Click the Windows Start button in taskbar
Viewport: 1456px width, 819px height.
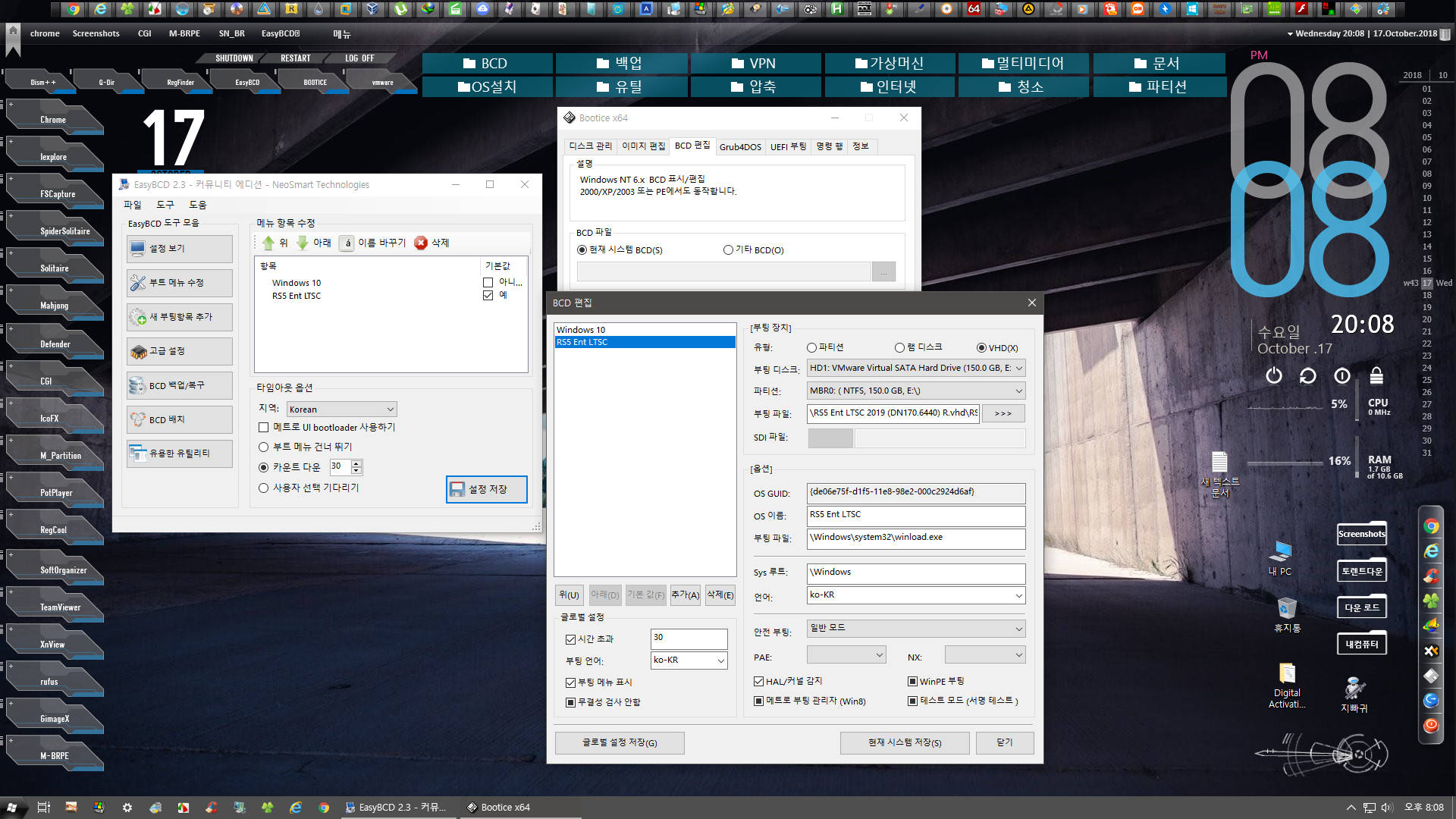(12, 808)
